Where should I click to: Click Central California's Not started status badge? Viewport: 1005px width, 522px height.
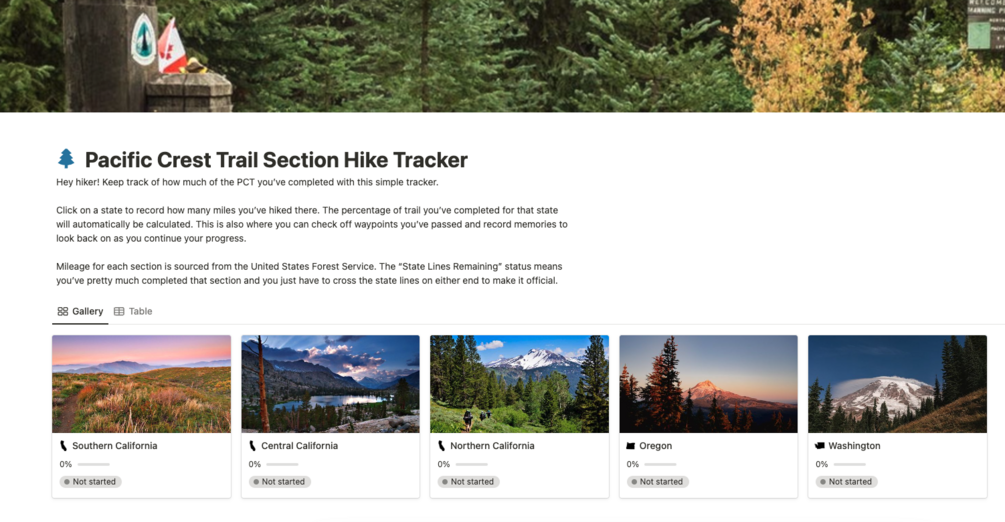[x=279, y=482]
